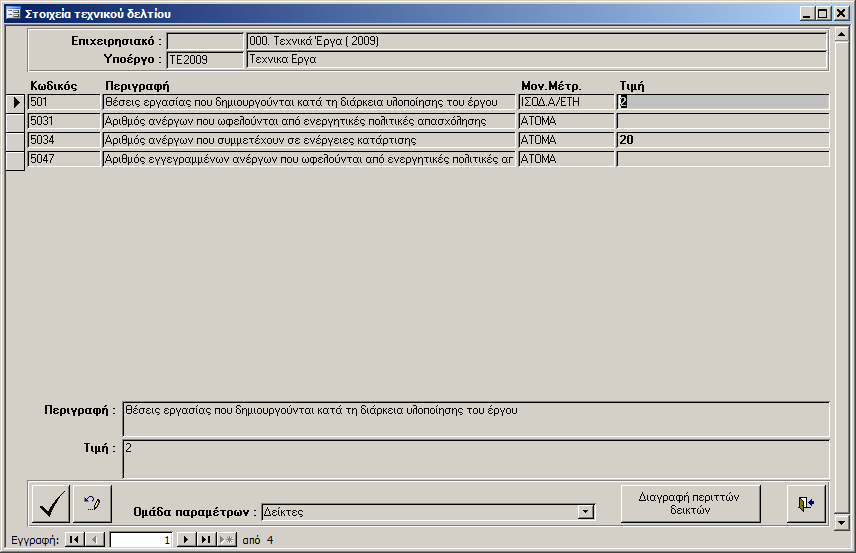Select the description cell of code 5031

pos(309,121)
